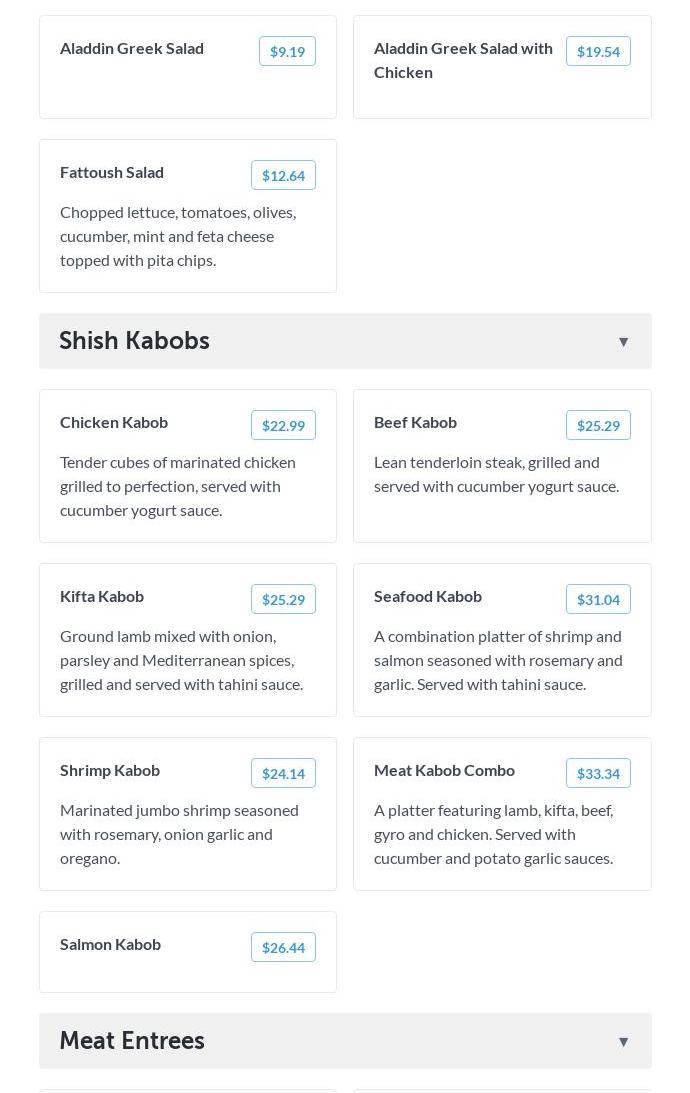
Task: Select the Meat Kabob Combo title
Action: [444, 770]
